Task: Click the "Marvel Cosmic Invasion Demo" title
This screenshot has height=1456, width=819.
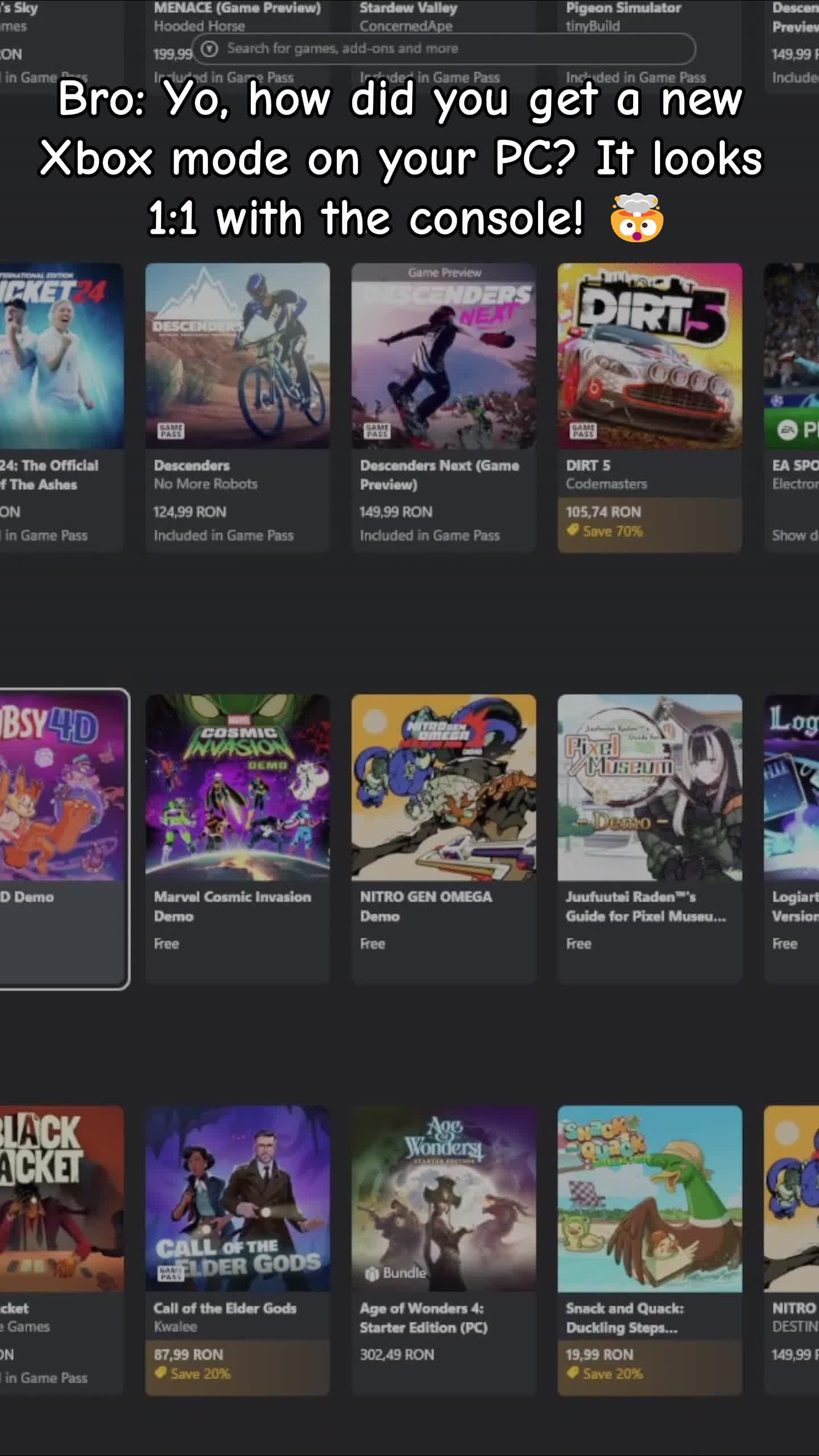Action: coord(232,907)
